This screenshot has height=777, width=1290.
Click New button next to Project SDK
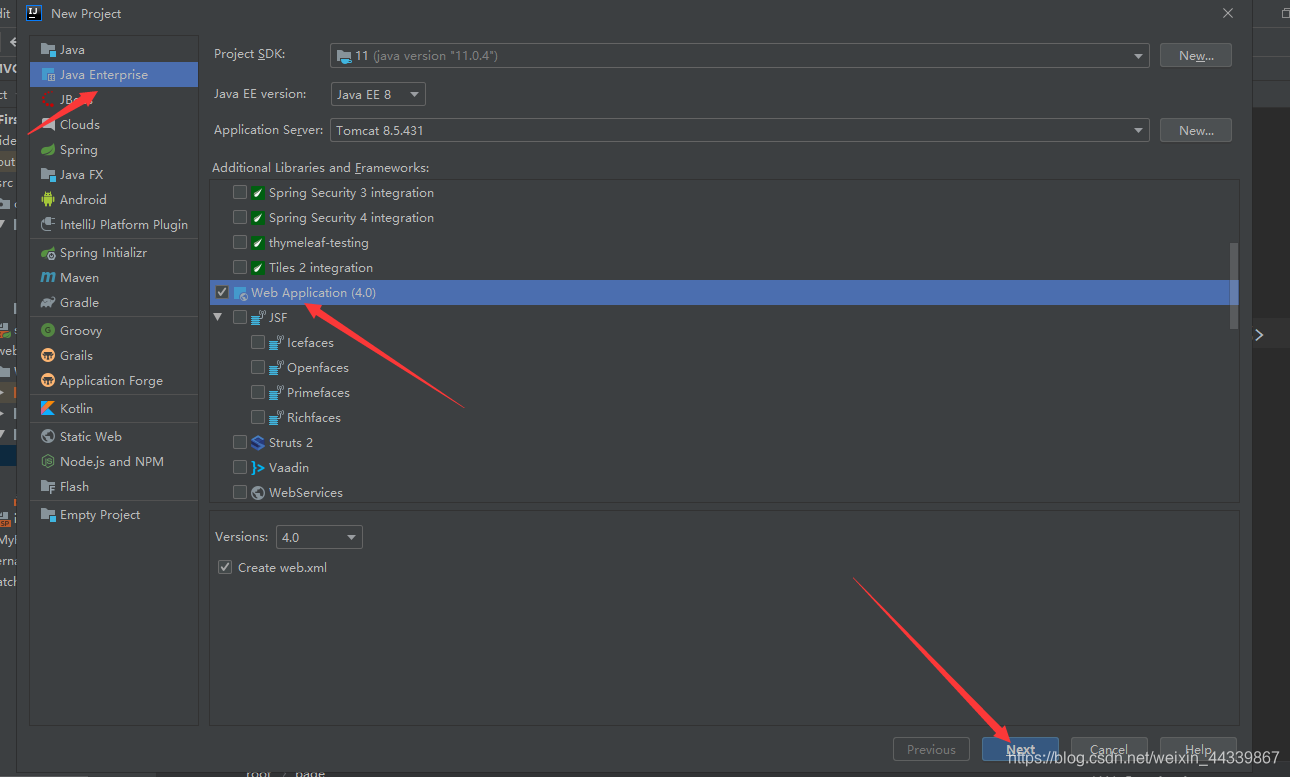(1196, 56)
